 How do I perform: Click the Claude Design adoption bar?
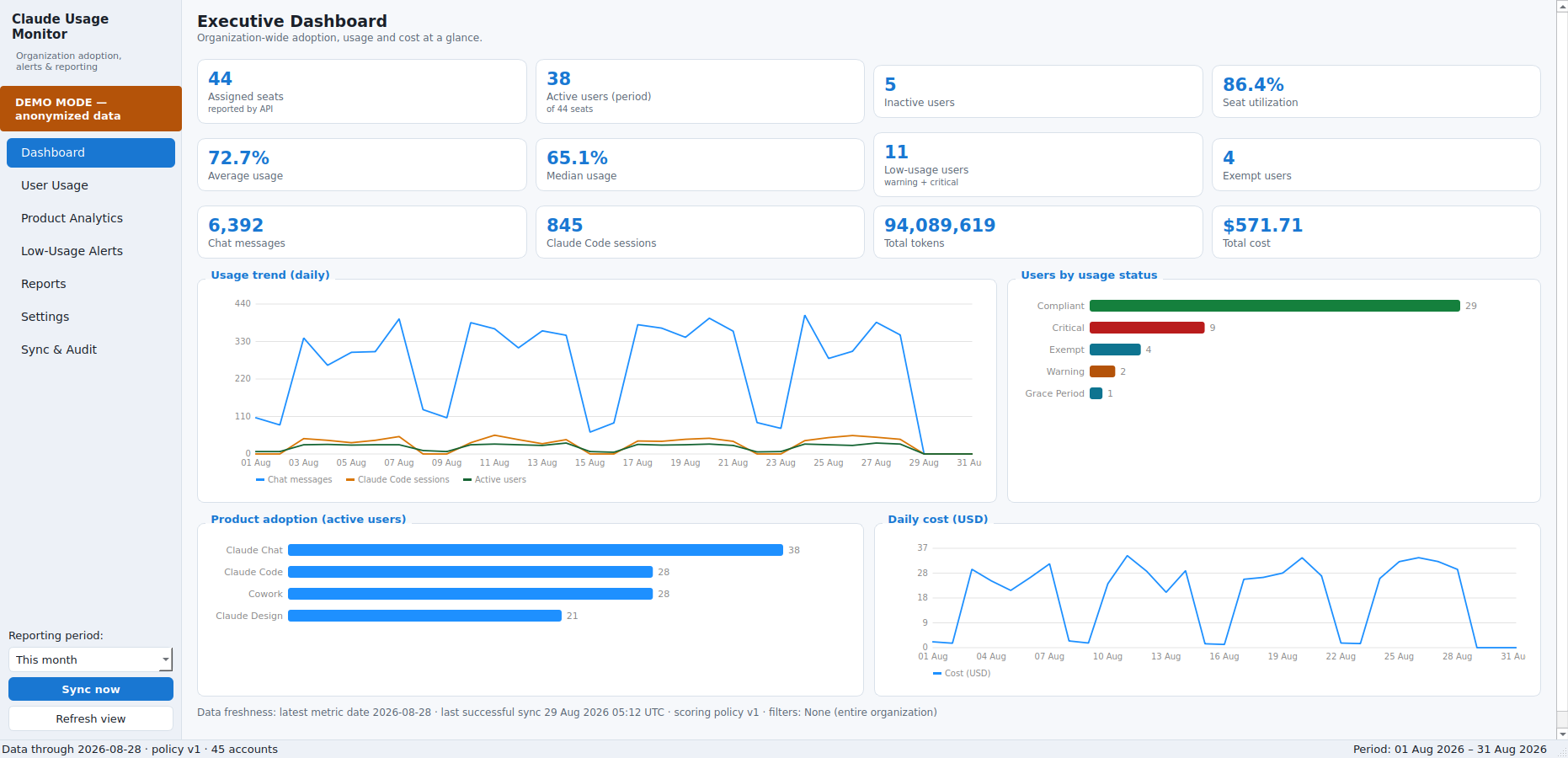[424, 616]
